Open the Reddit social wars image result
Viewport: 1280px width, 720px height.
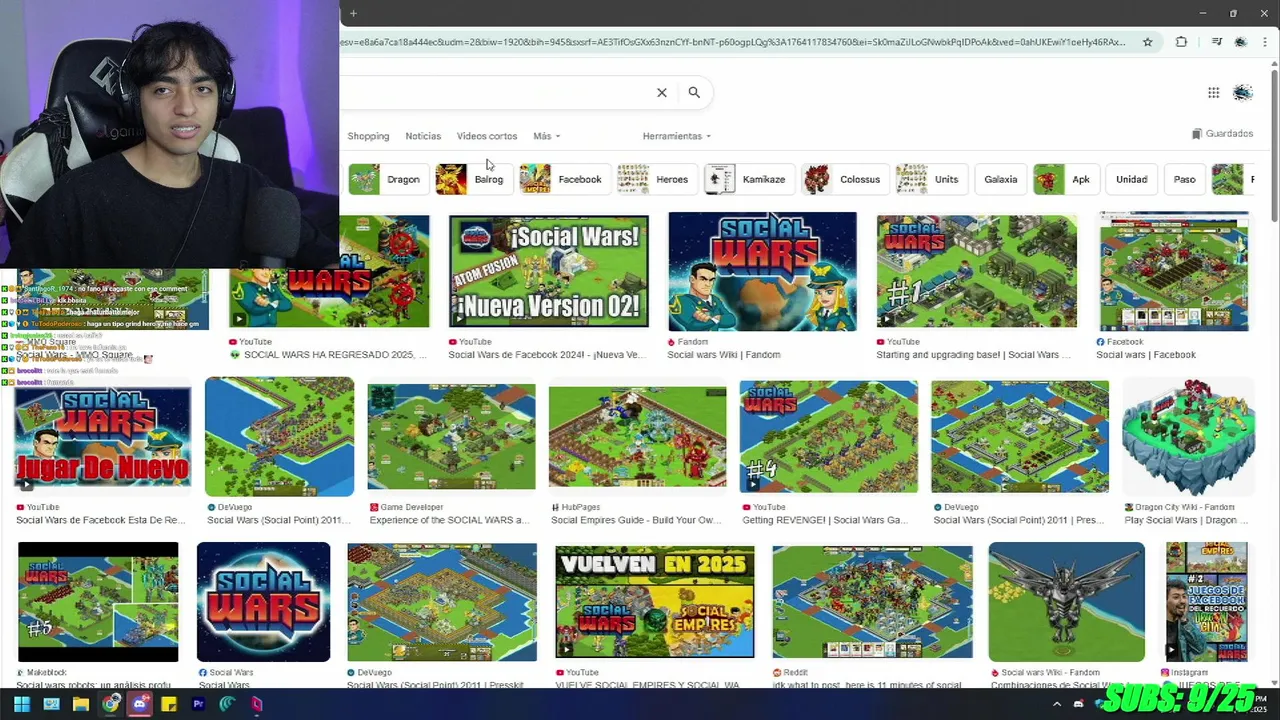[x=872, y=602]
